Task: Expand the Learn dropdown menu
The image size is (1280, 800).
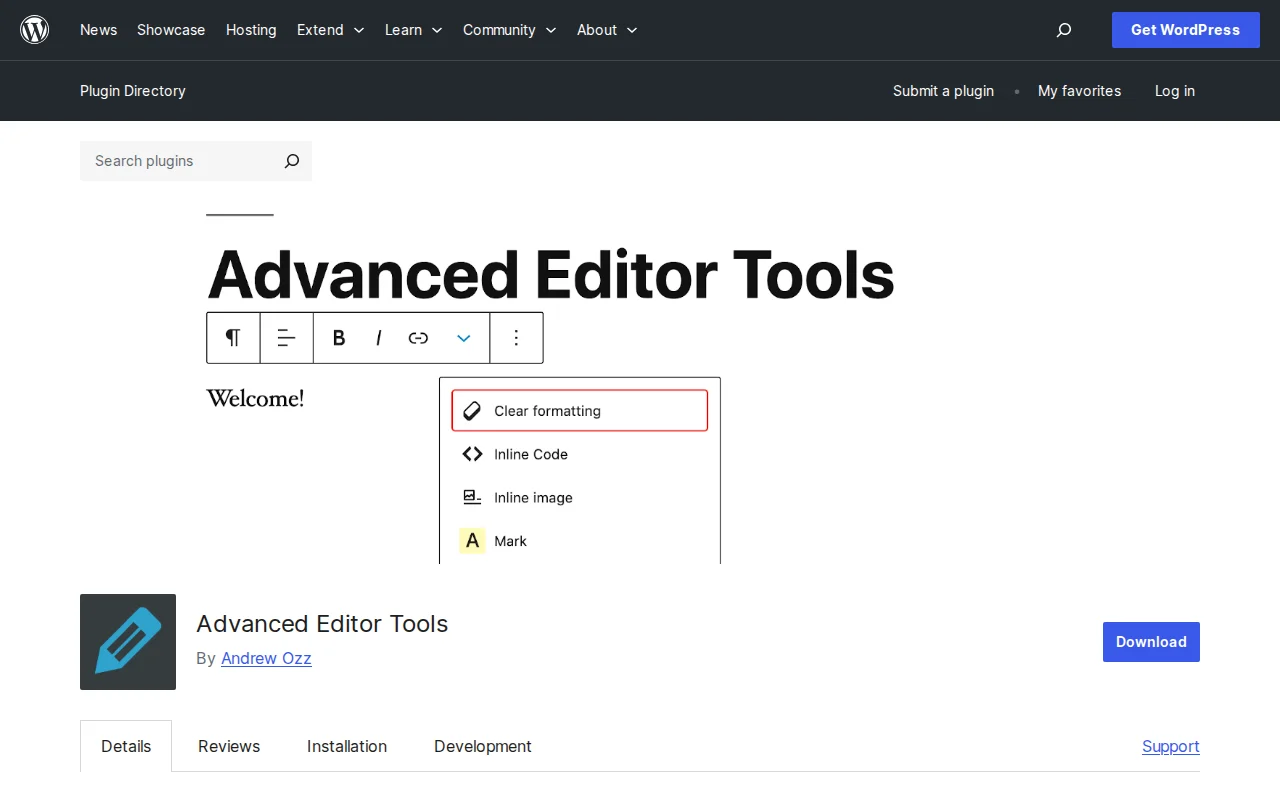Action: pos(412,30)
